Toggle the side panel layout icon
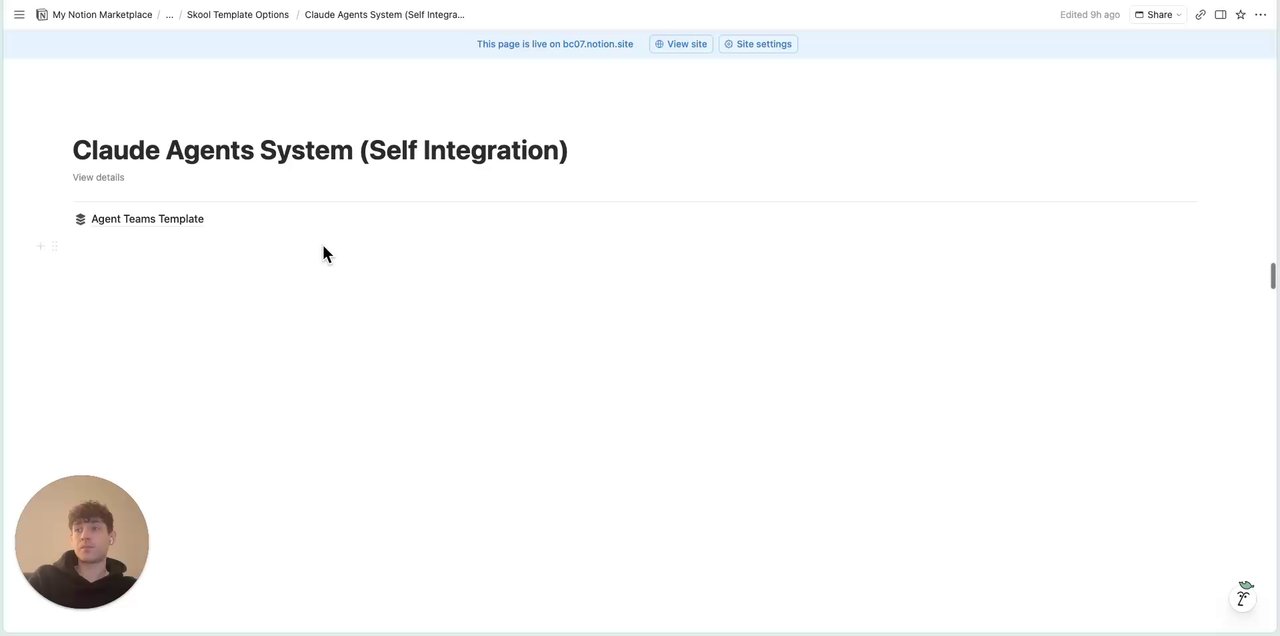The image size is (1280, 636). pyautogui.click(x=1220, y=15)
